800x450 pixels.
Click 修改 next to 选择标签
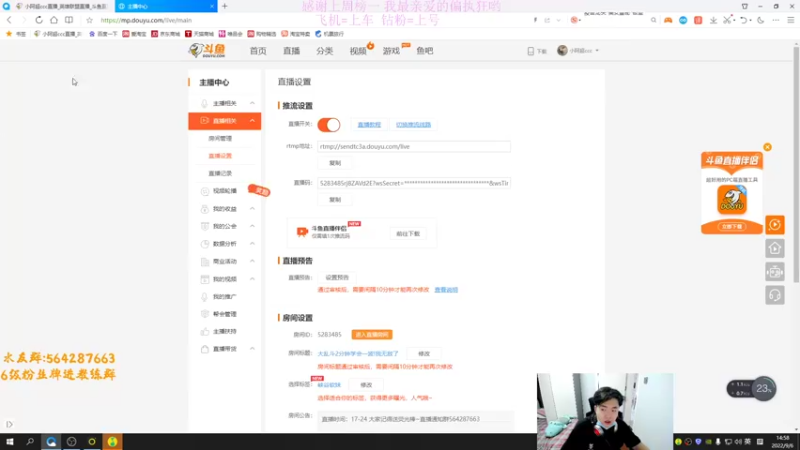tap(366, 385)
